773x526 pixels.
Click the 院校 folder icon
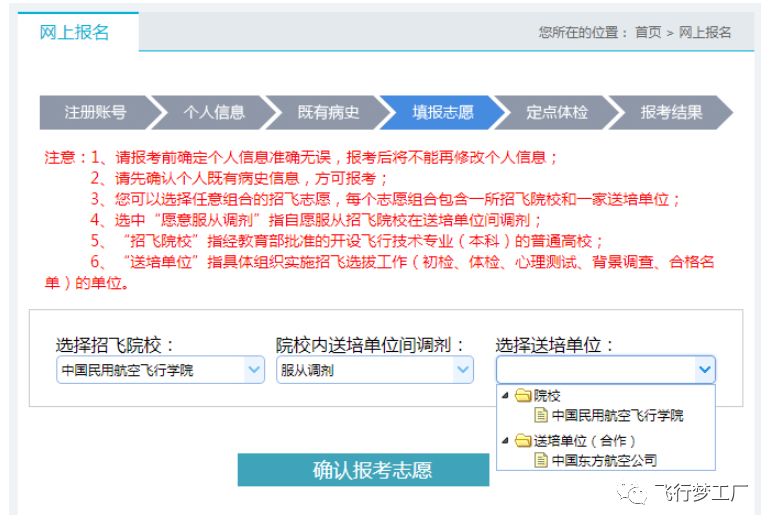point(523,395)
